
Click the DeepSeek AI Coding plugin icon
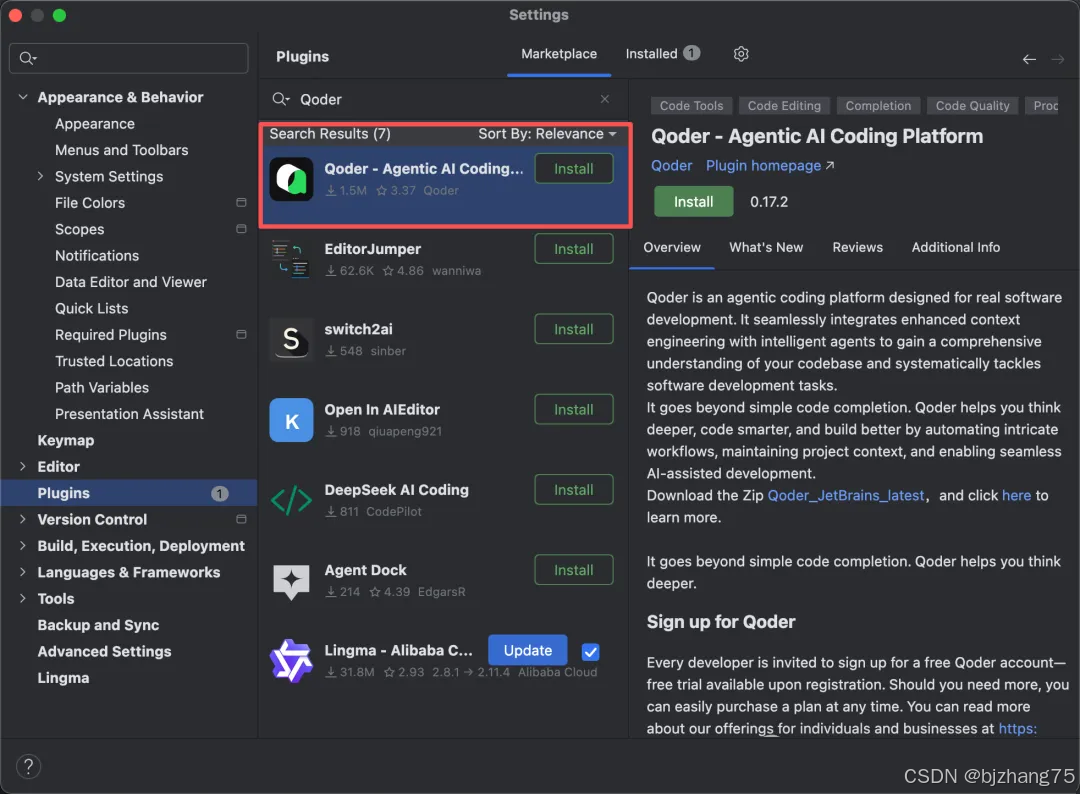click(291, 501)
